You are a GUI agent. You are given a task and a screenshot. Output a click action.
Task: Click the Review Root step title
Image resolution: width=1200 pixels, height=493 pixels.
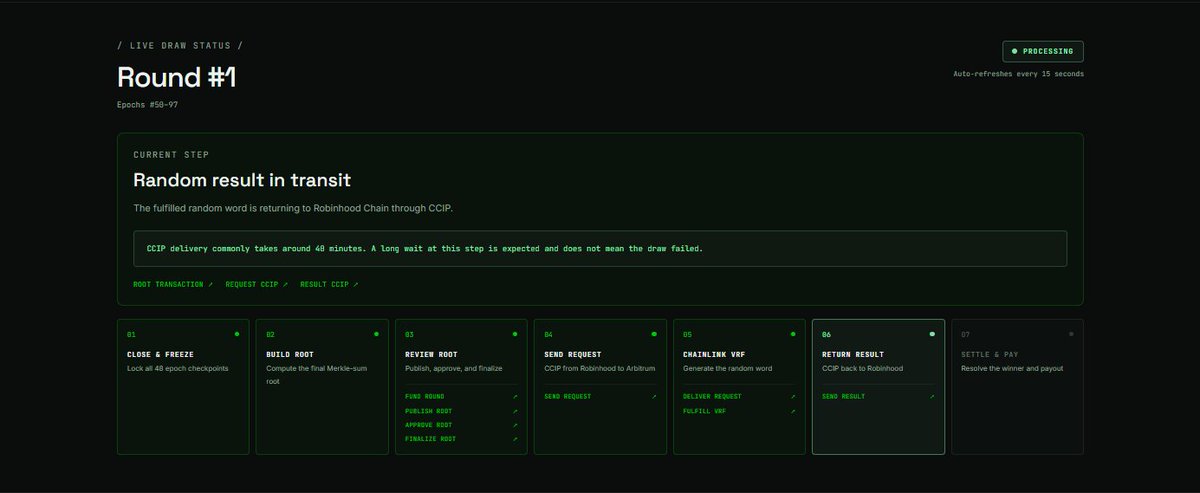(x=430, y=354)
